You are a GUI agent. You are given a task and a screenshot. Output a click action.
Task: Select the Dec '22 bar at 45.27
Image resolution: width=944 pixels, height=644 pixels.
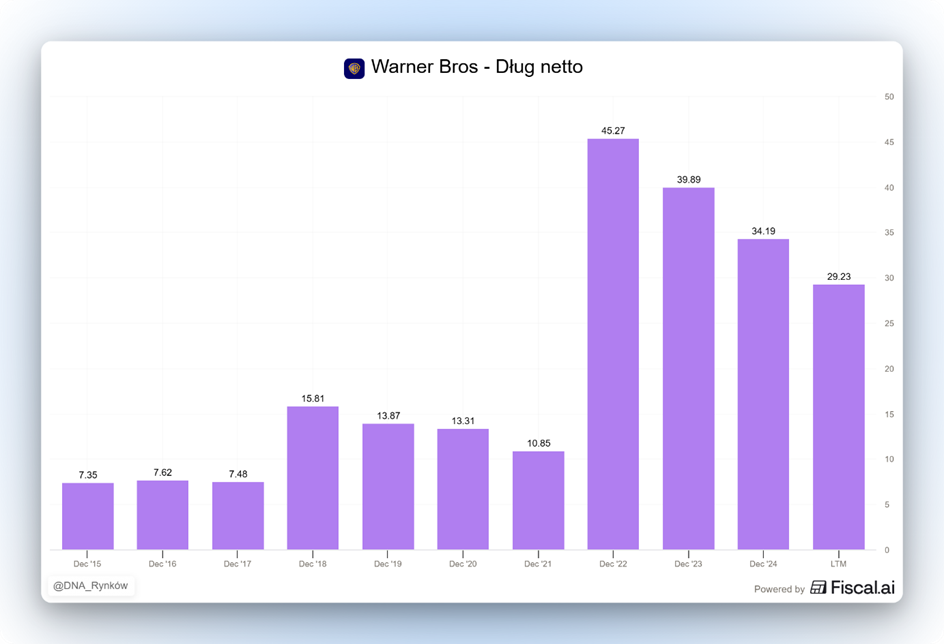613,344
